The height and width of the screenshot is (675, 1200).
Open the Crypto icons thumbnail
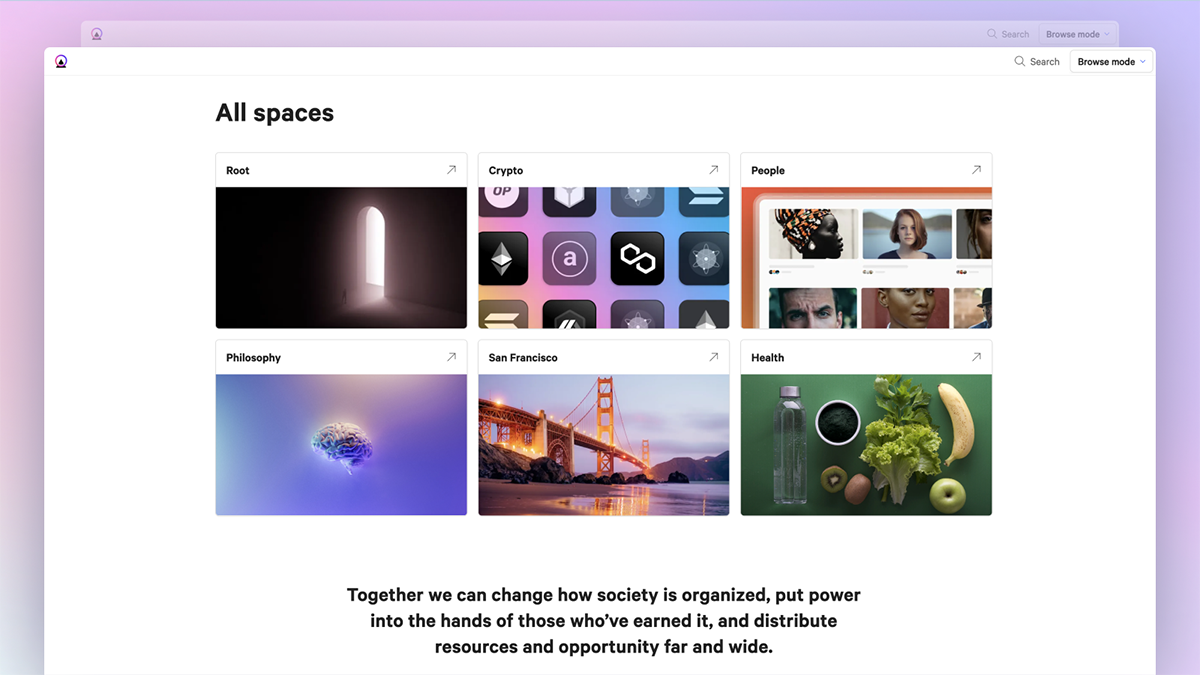tap(603, 257)
